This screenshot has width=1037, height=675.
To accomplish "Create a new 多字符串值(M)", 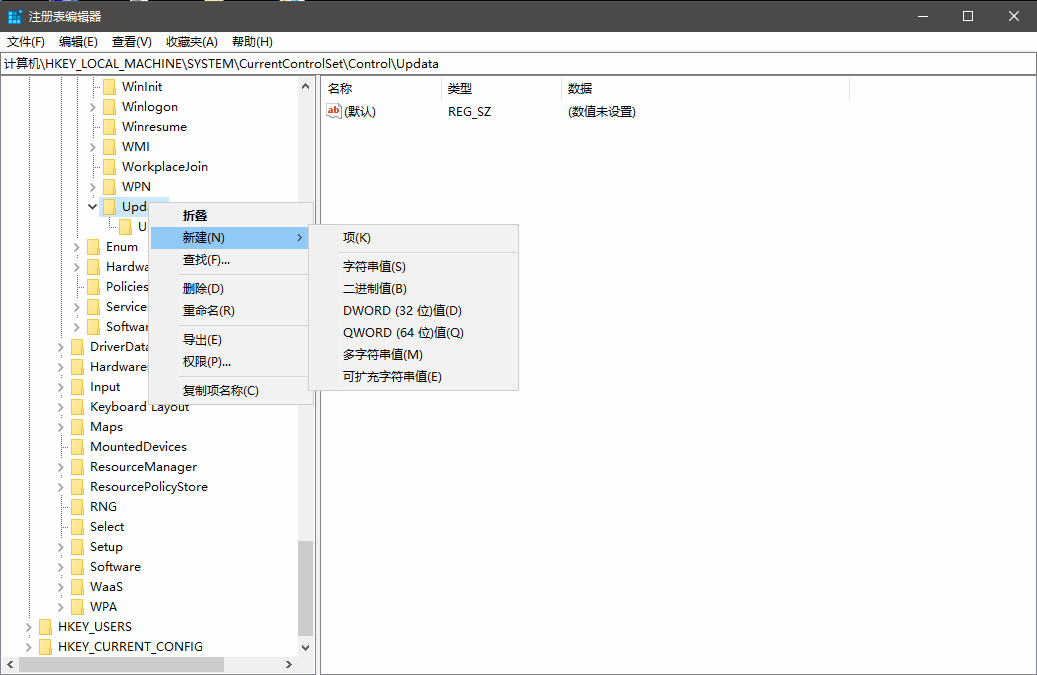I will pos(413,354).
